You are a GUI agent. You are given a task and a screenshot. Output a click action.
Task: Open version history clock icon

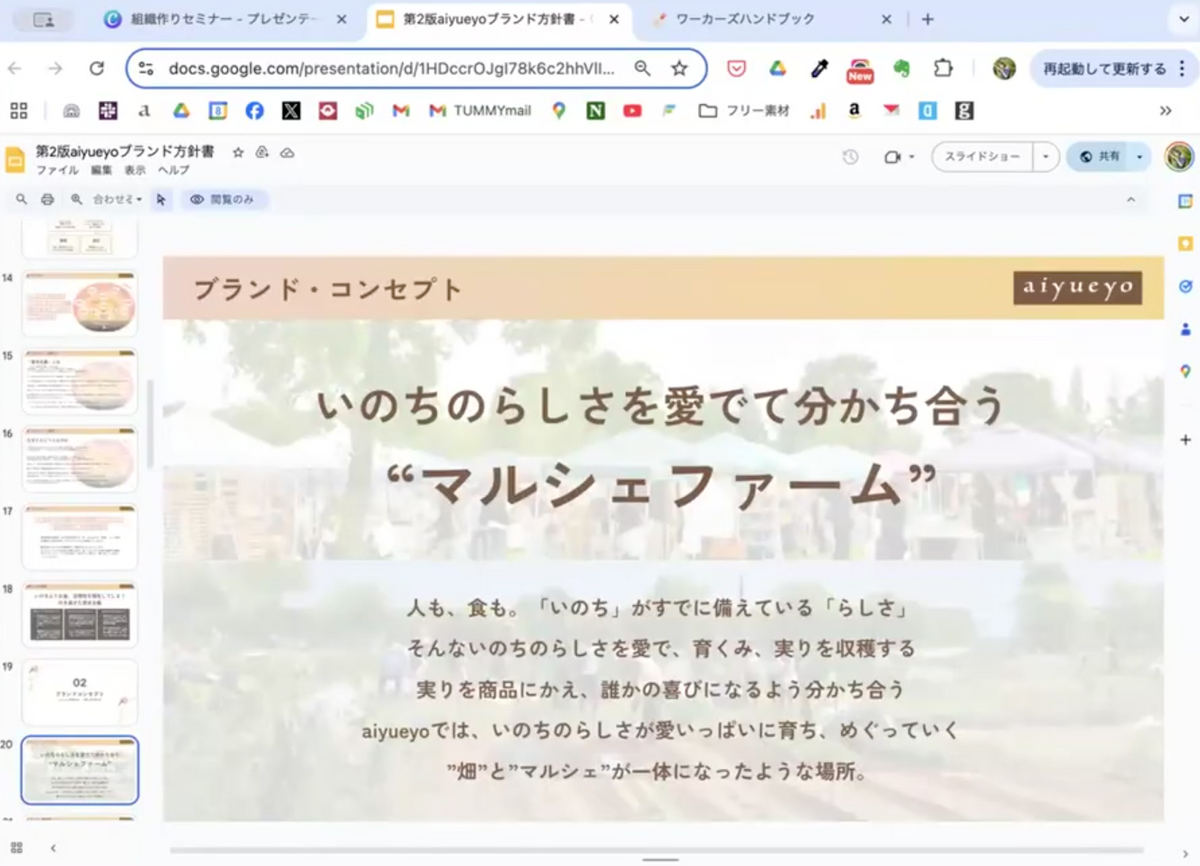pyautogui.click(x=850, y=157)
